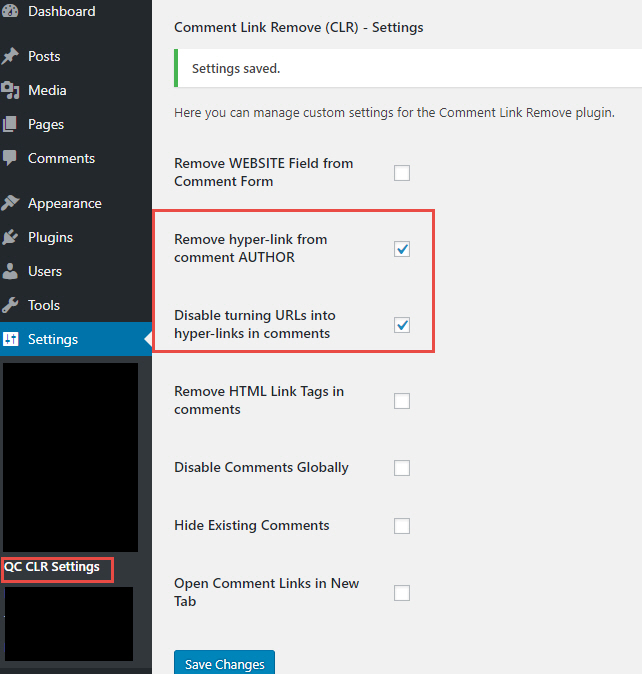Click the Users person icon

[10, 271]
